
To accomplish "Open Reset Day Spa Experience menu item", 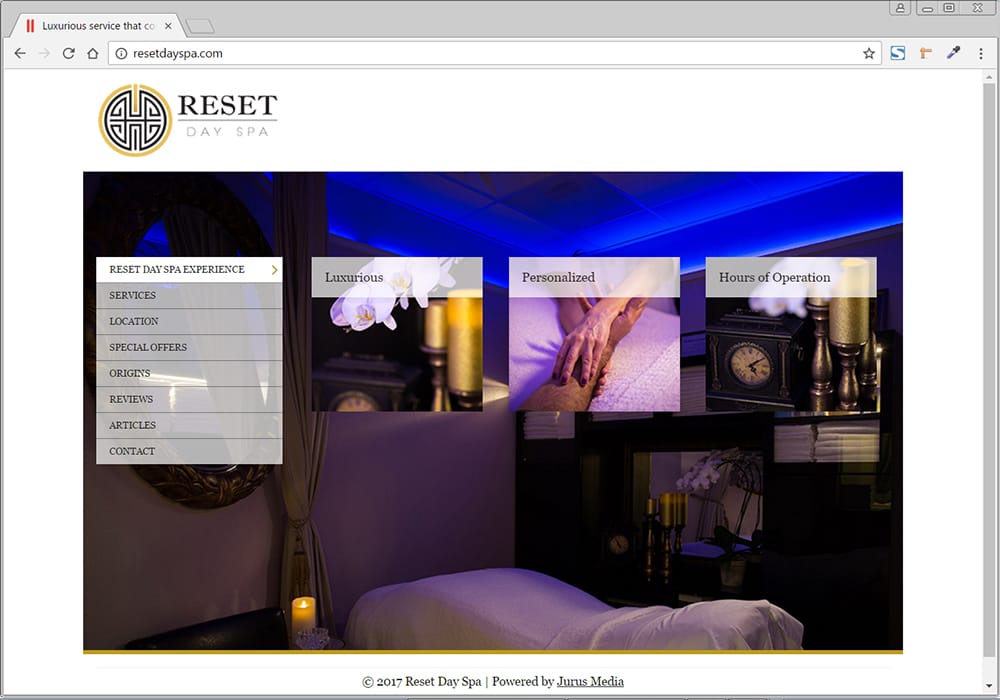I will click(x=189, y=270).
